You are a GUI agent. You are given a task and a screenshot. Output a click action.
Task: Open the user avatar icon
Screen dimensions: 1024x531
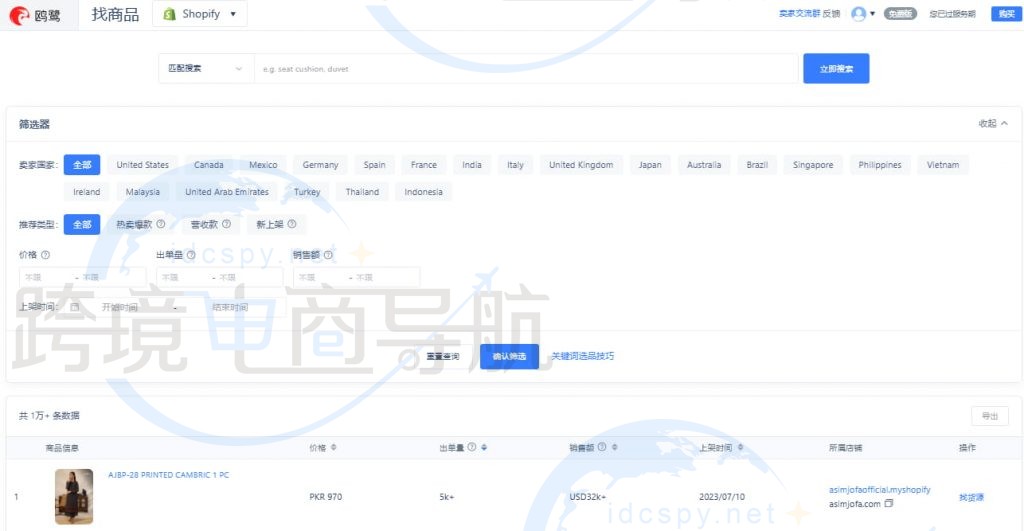coord(859,14)
